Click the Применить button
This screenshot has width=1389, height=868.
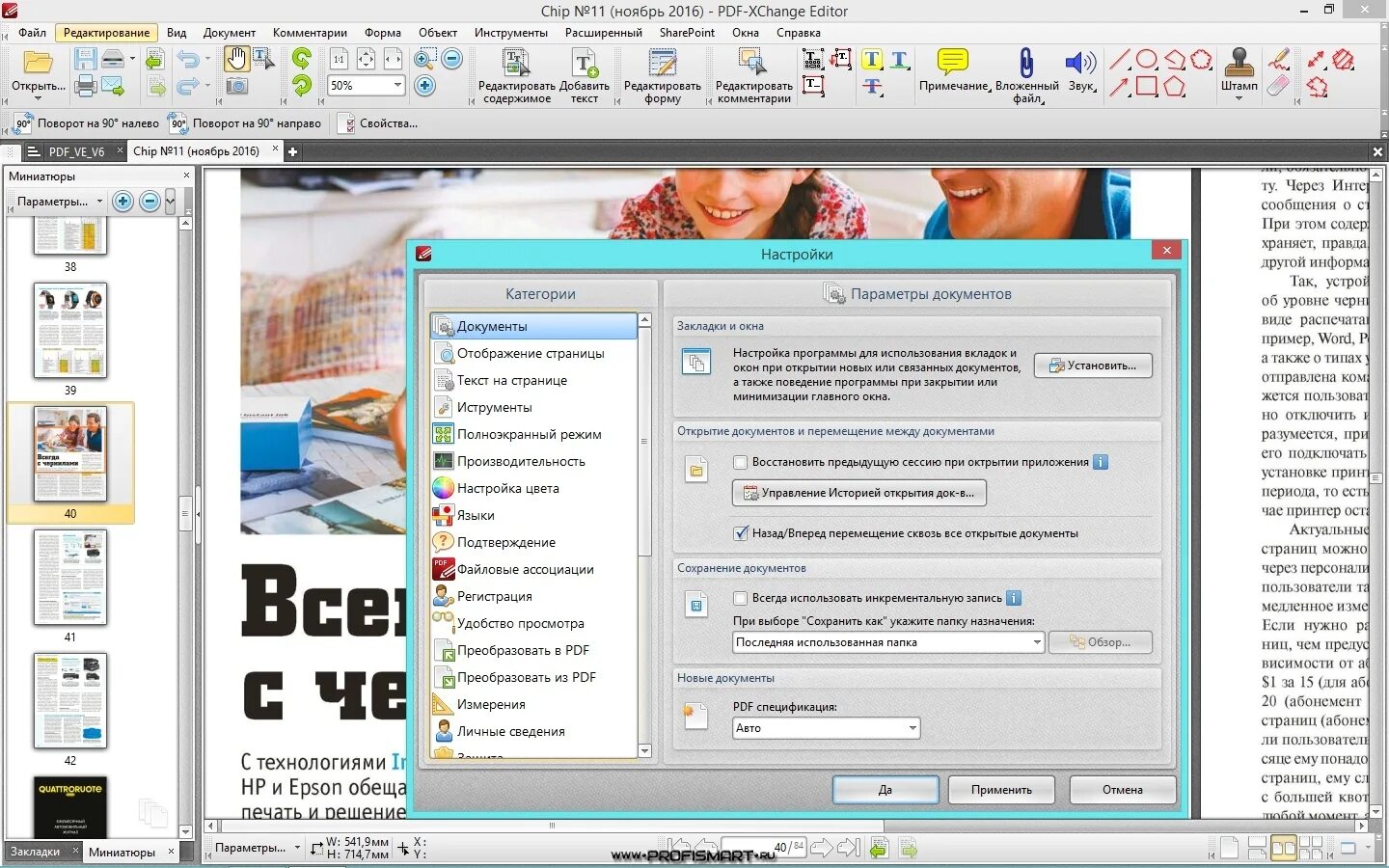click(1001, 790)
